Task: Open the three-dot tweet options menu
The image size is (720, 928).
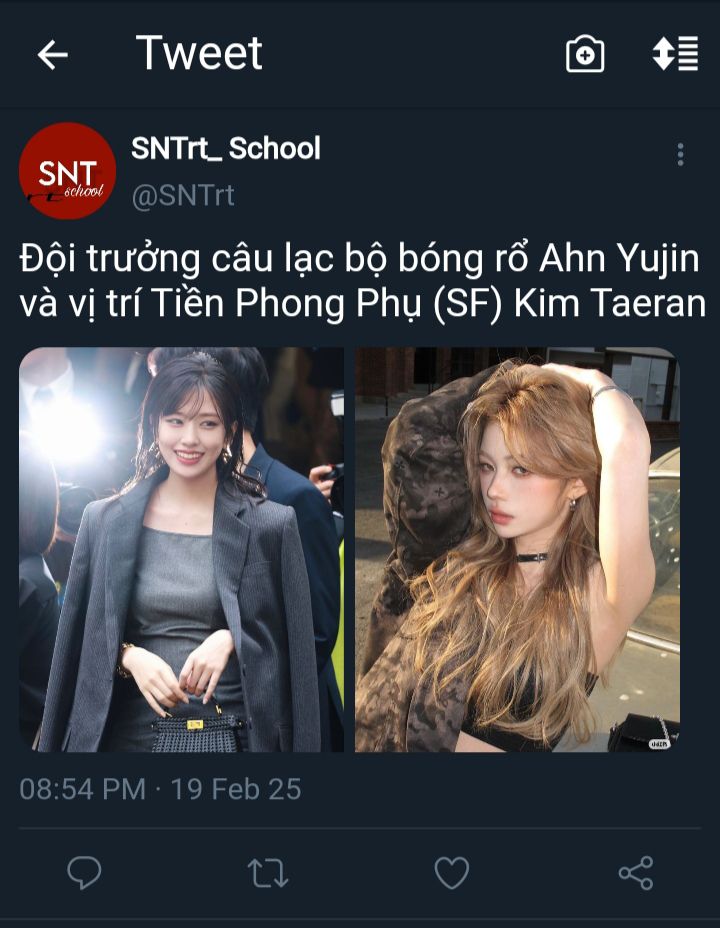Action: click(x=680, y=154)
